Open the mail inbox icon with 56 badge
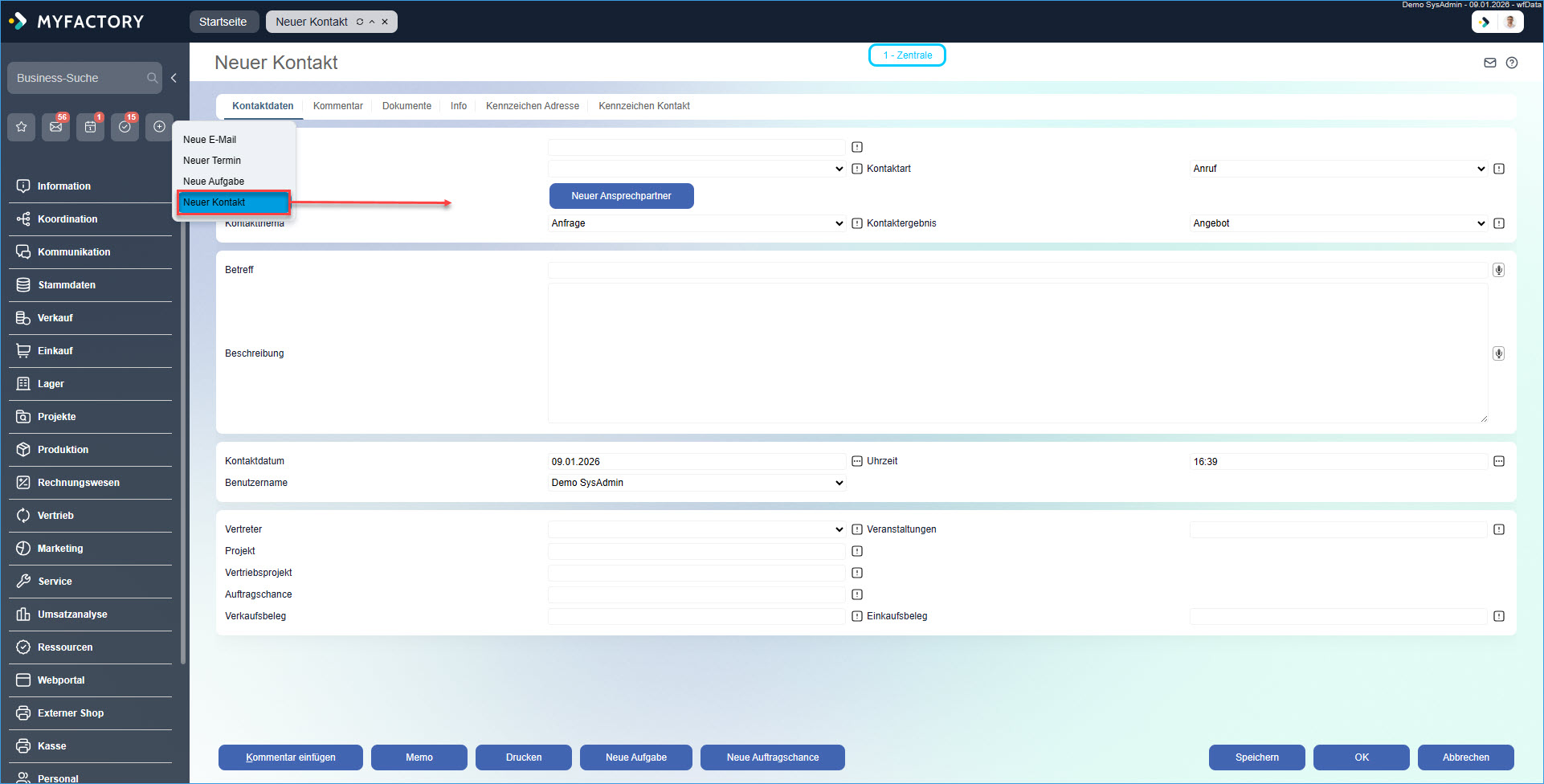This screenshot has width=1544, height=784. 56,127
